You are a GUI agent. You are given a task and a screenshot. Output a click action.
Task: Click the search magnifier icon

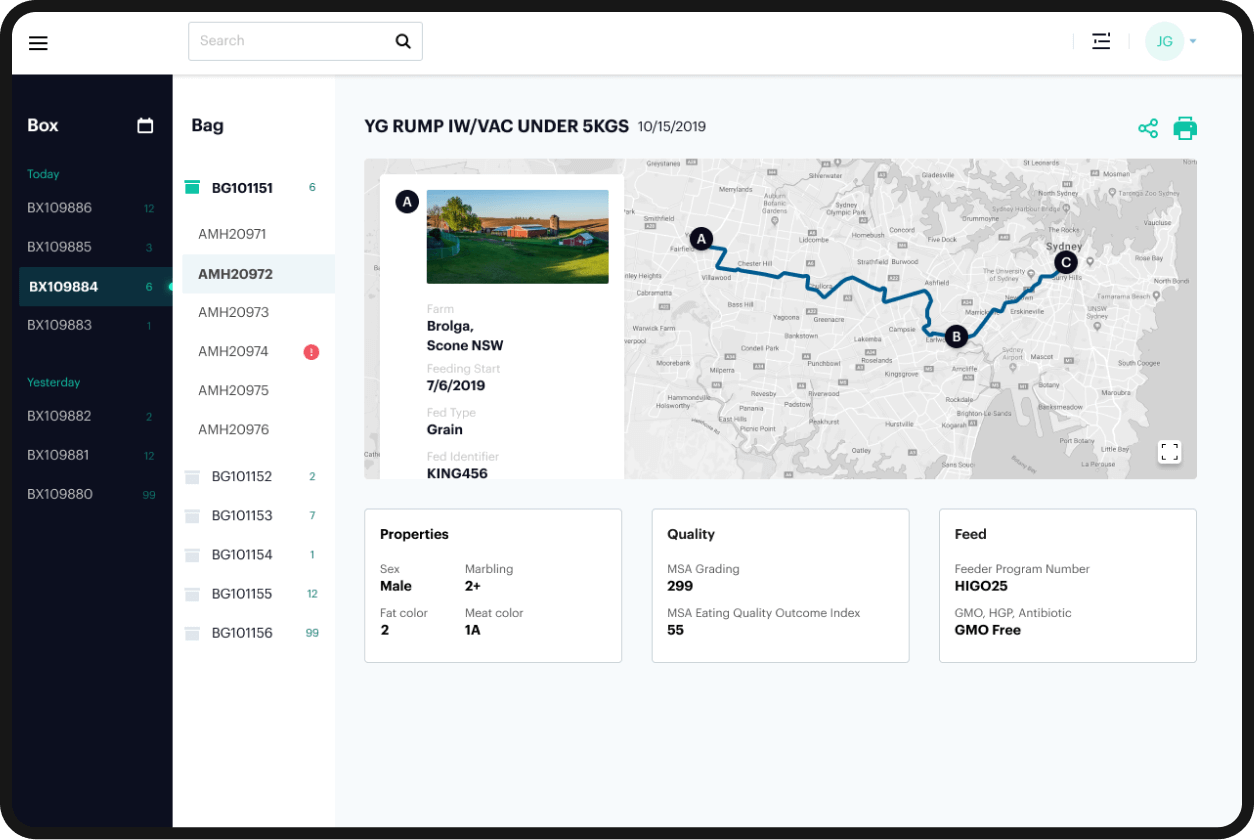click(x=403, y=41)
